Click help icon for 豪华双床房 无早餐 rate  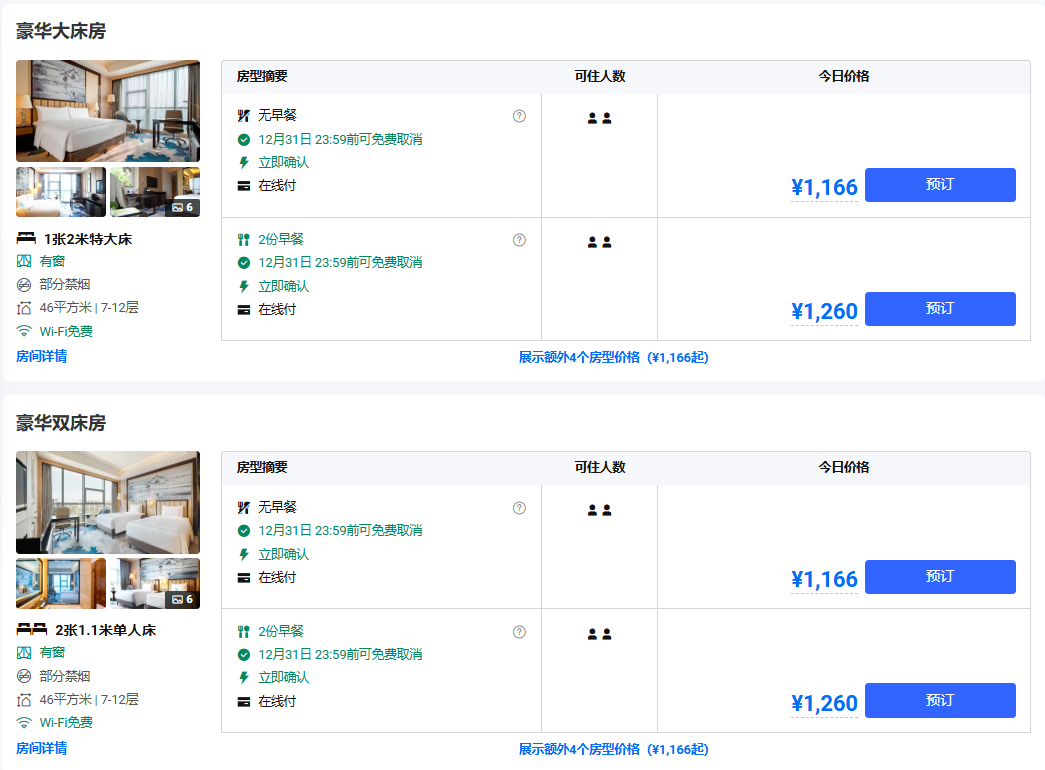click(x=519, y=508)
